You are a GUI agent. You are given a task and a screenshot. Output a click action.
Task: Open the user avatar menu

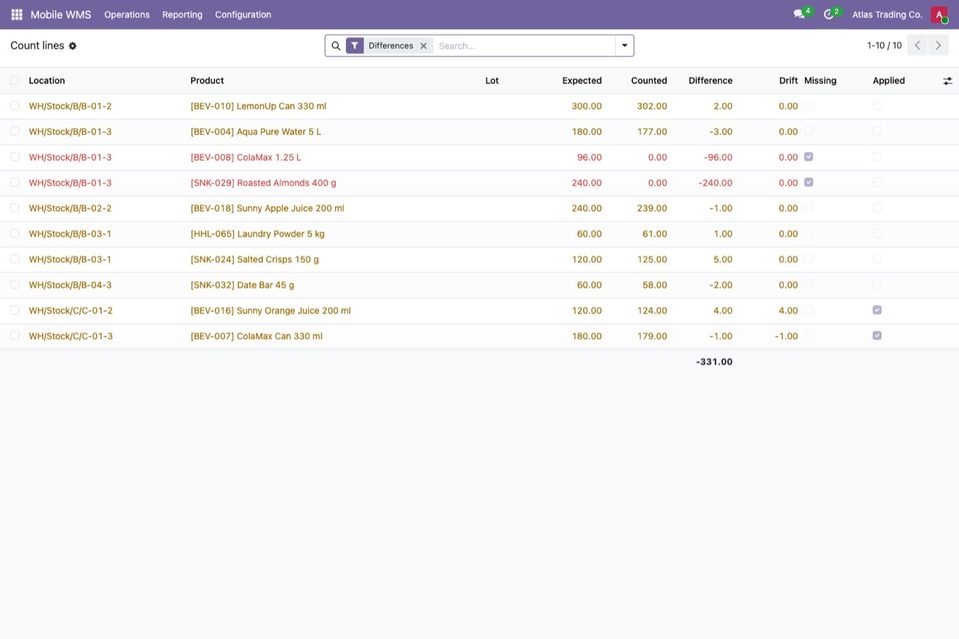(939, 14)
